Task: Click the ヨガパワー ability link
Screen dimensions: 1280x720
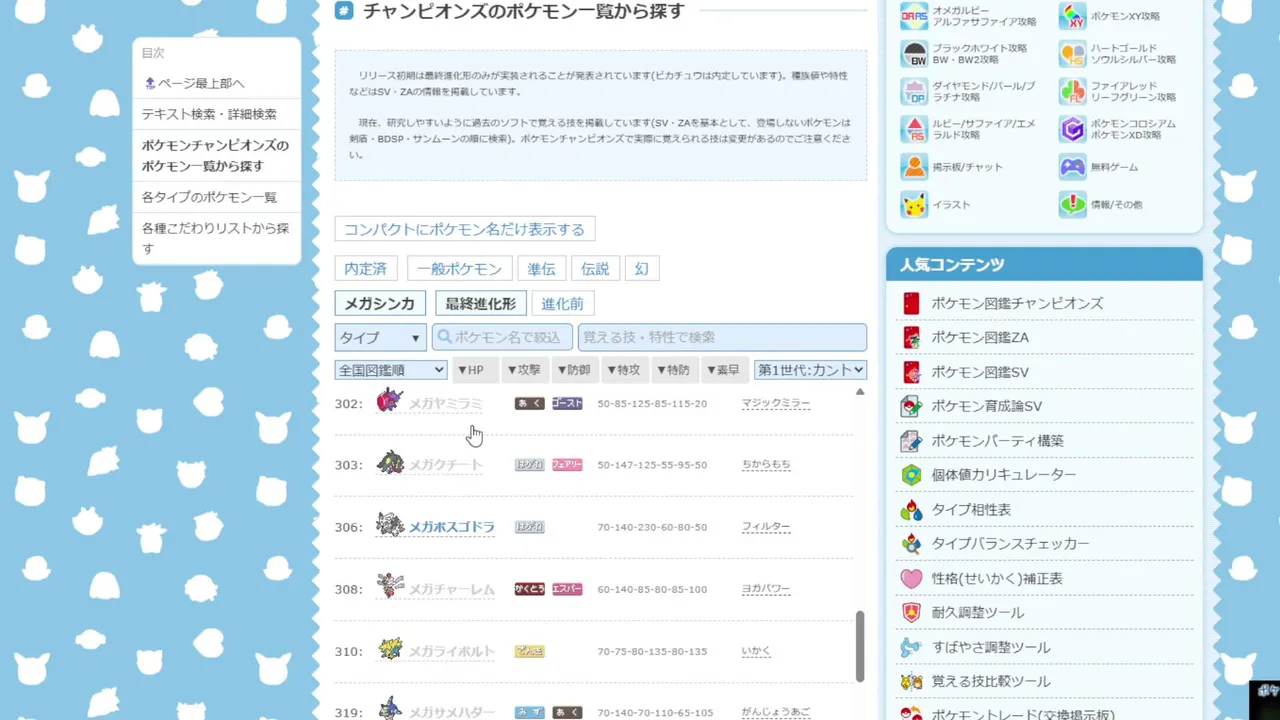Action: pos(766,589)
